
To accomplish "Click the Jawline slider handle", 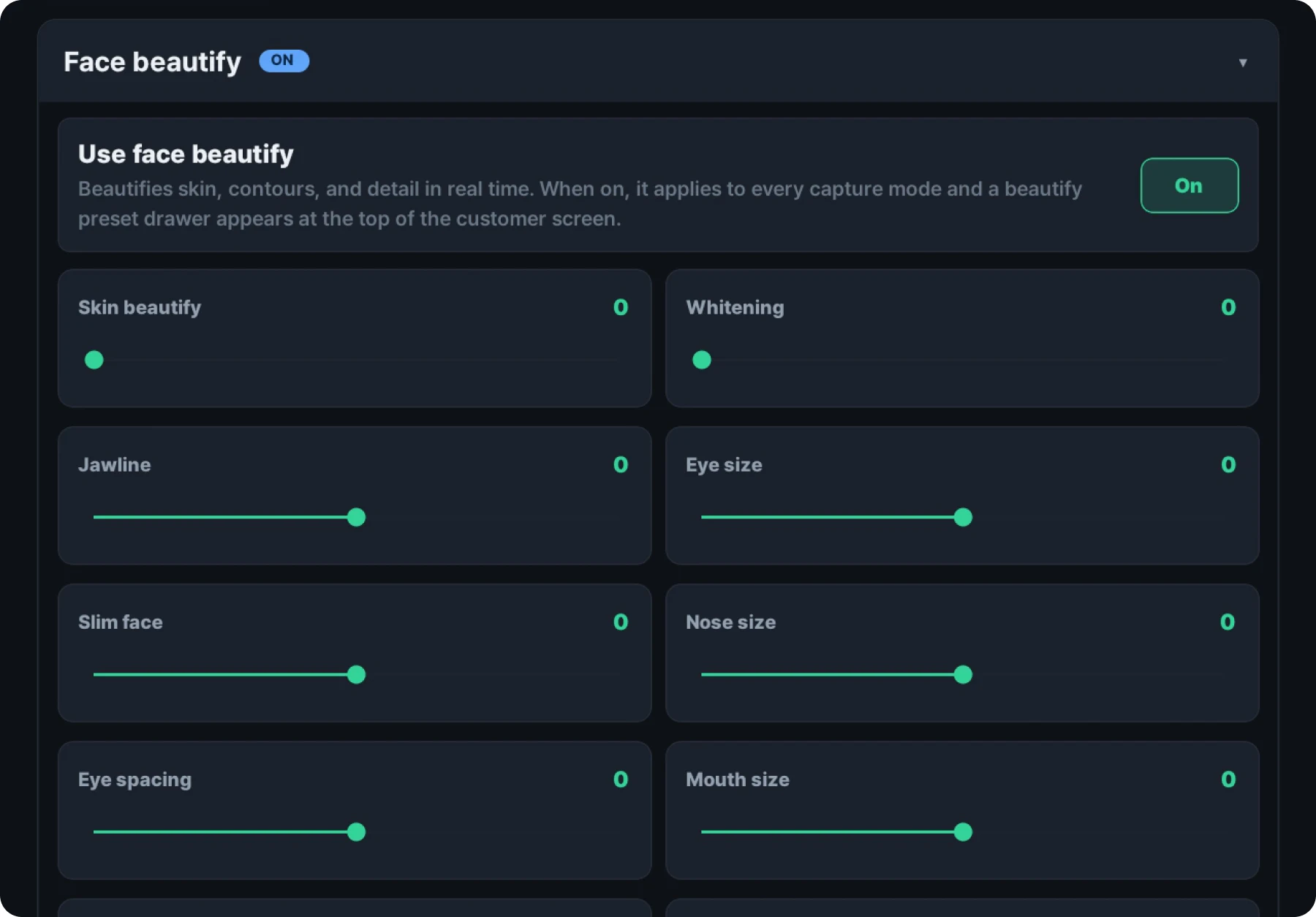I will click(356, 517).
